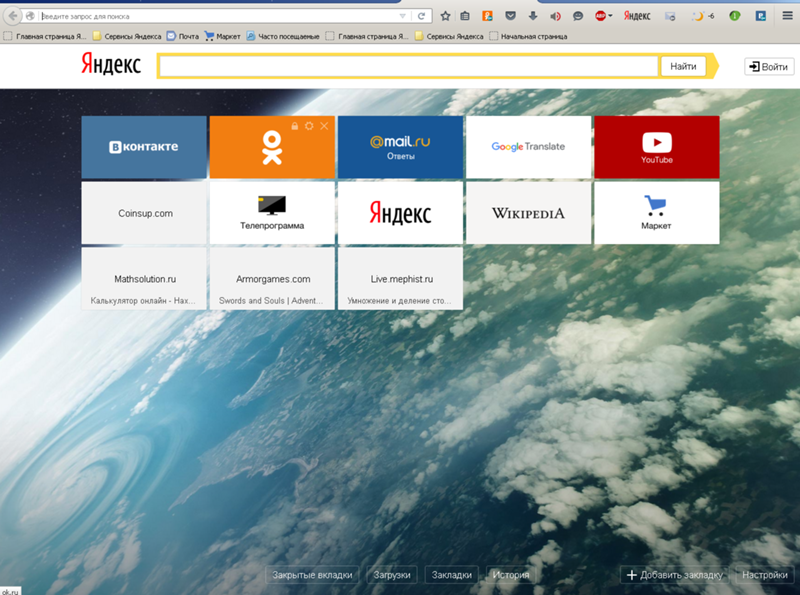The image size is (800, 595).
Task: Click the blue P extension icon
Action: [x=761, y=16]
